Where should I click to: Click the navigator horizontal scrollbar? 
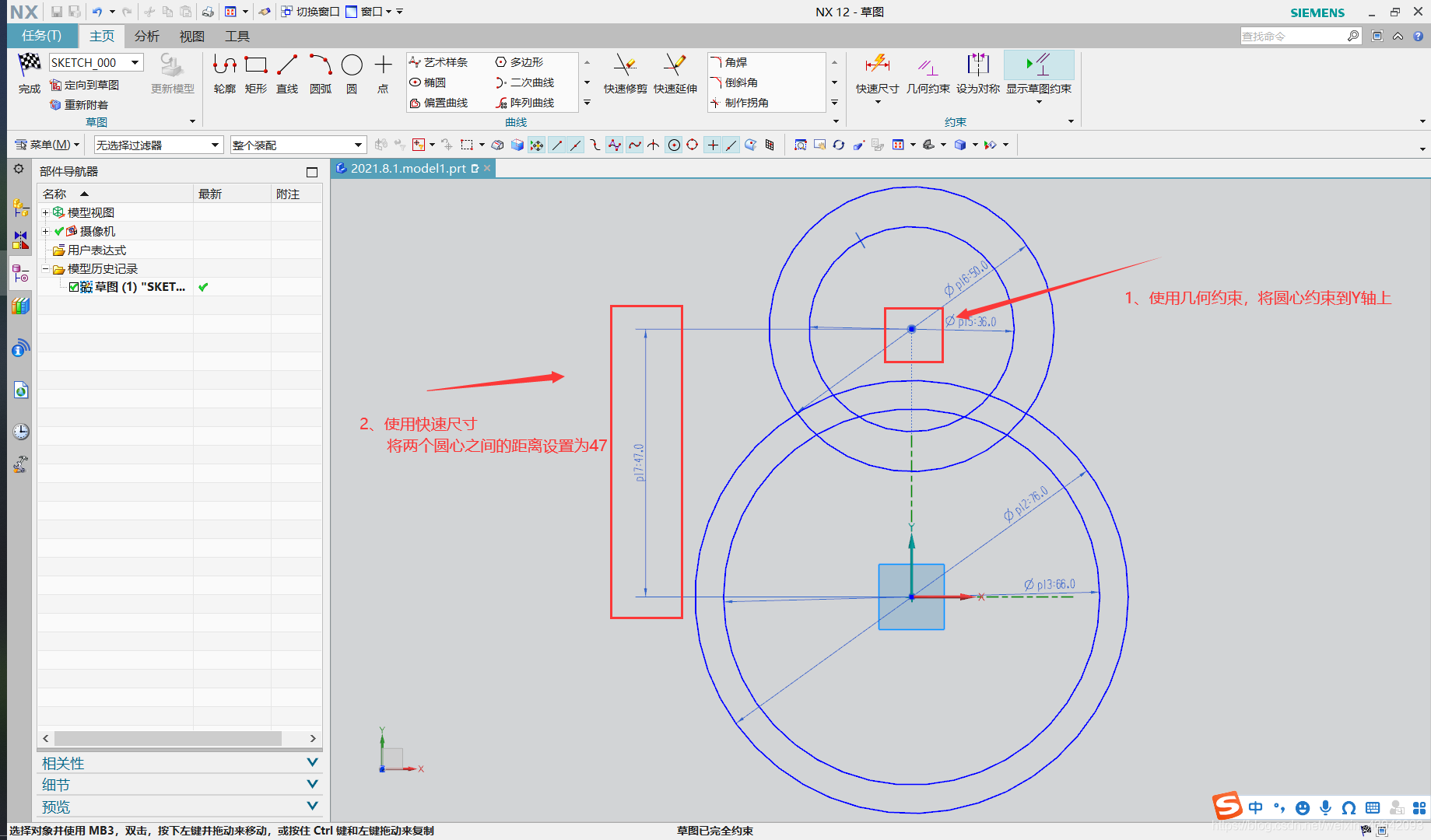(168, 738)
